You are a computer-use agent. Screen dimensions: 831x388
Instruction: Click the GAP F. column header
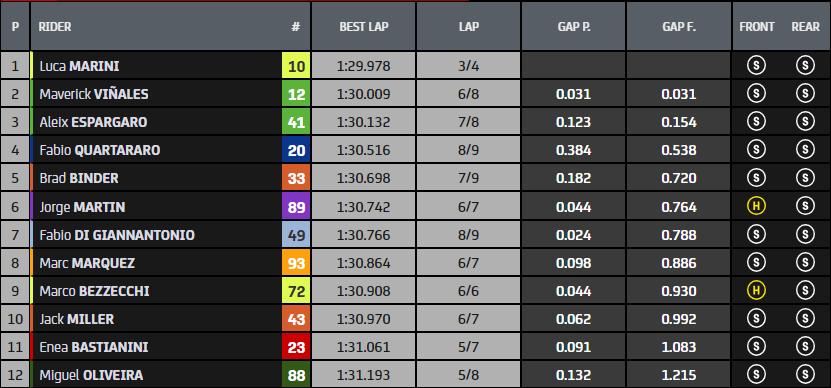point(678,27)
